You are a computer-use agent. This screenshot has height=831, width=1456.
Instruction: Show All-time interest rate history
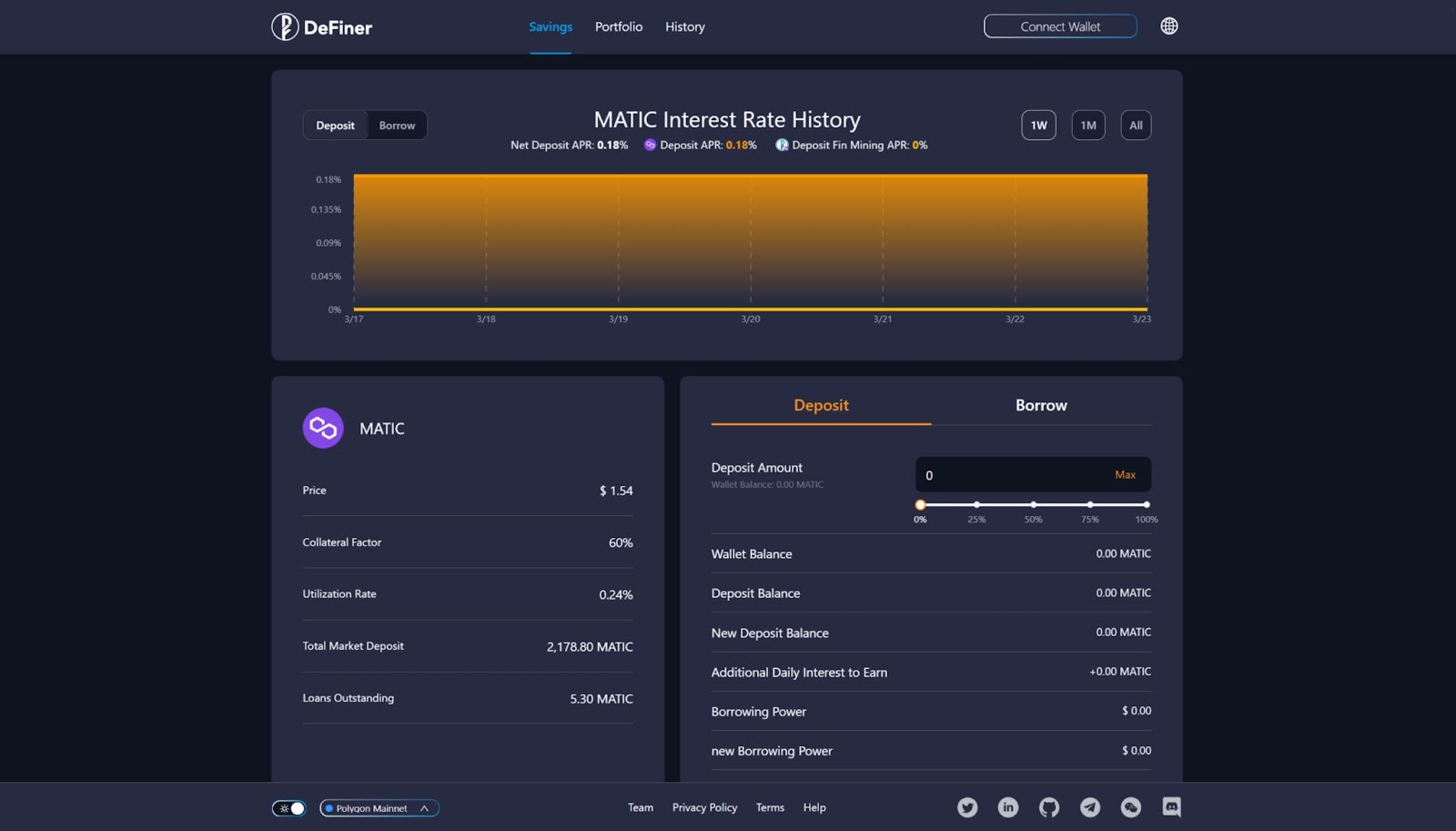1136,126
